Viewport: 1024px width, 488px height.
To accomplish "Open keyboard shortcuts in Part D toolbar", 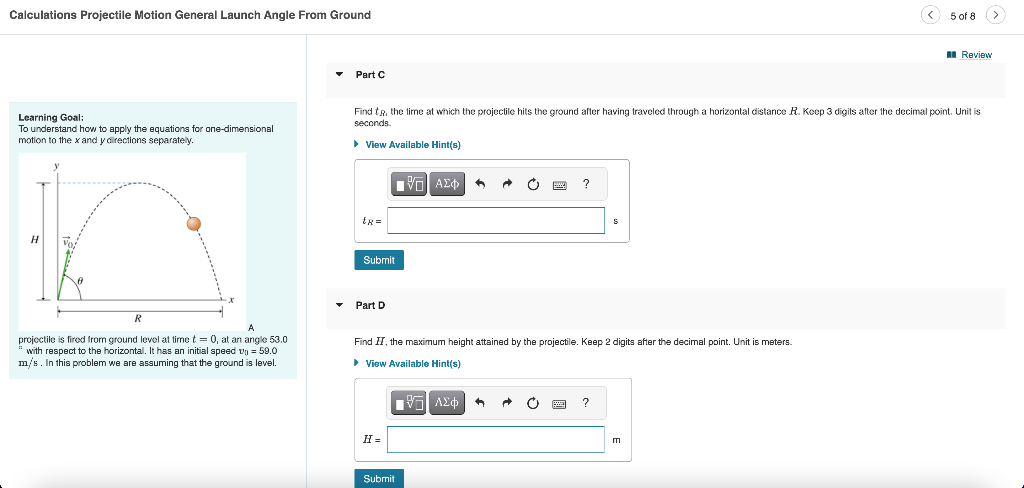I will coord(560,404).
